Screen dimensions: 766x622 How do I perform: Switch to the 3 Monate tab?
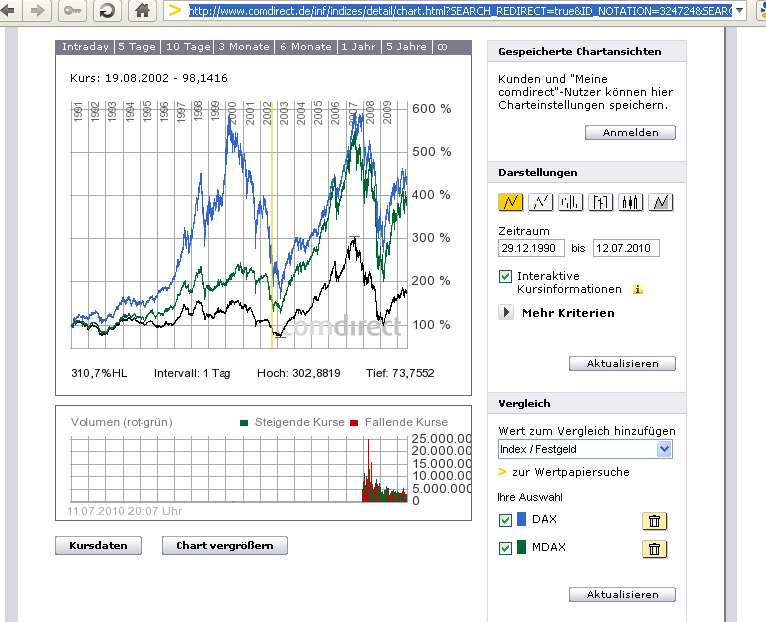[x=244, y=47]
